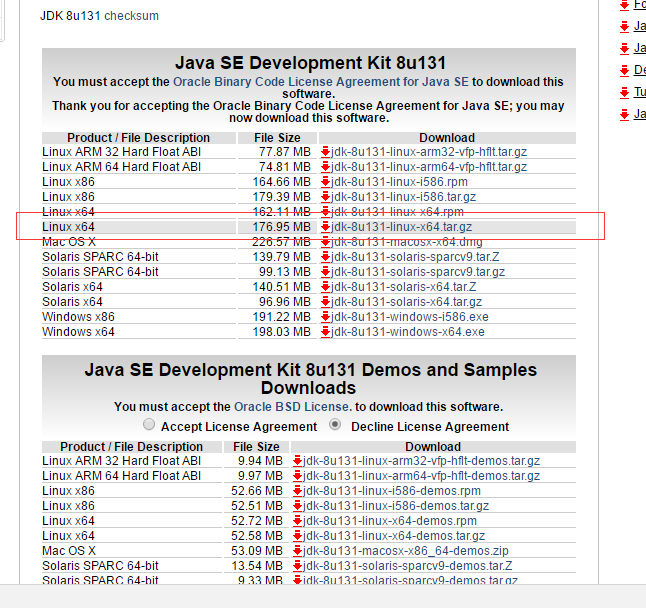646x608 pixels.
Task: Click download arrow for solaris-sparcv9-demos.tar.Z
Action: click(297, 566)
